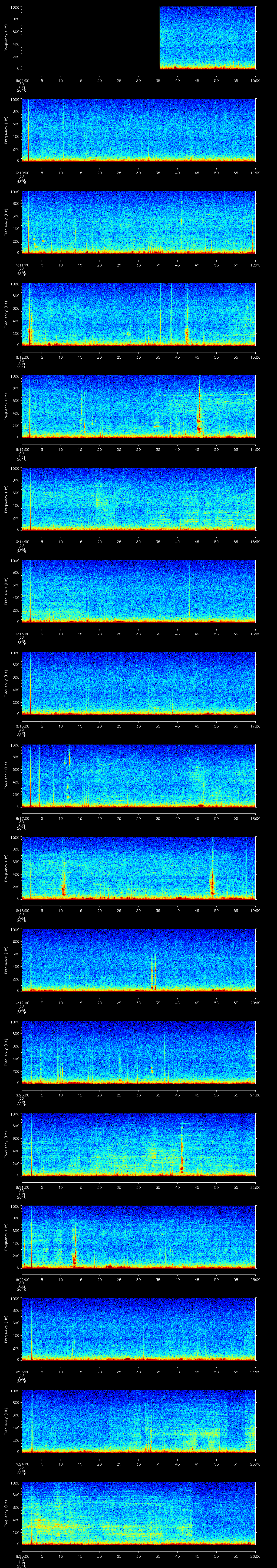Viewport: 277px width, 1568px height.
Task: Select the 6:24:00 time axis label
Action: coord(22,1464)
